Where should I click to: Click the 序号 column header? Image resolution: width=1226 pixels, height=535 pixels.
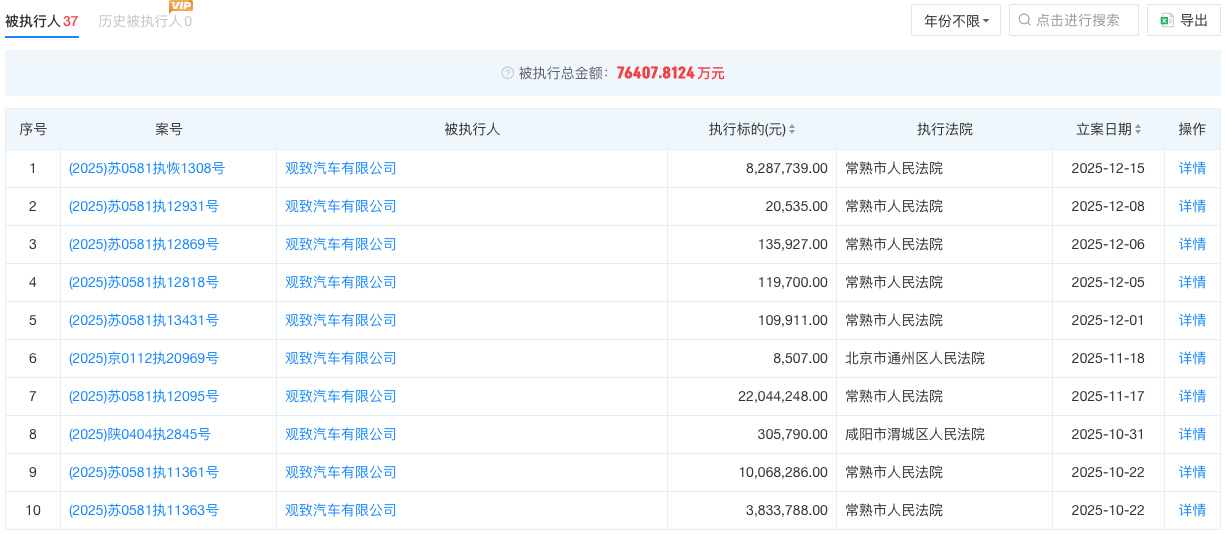pos(33,129)
